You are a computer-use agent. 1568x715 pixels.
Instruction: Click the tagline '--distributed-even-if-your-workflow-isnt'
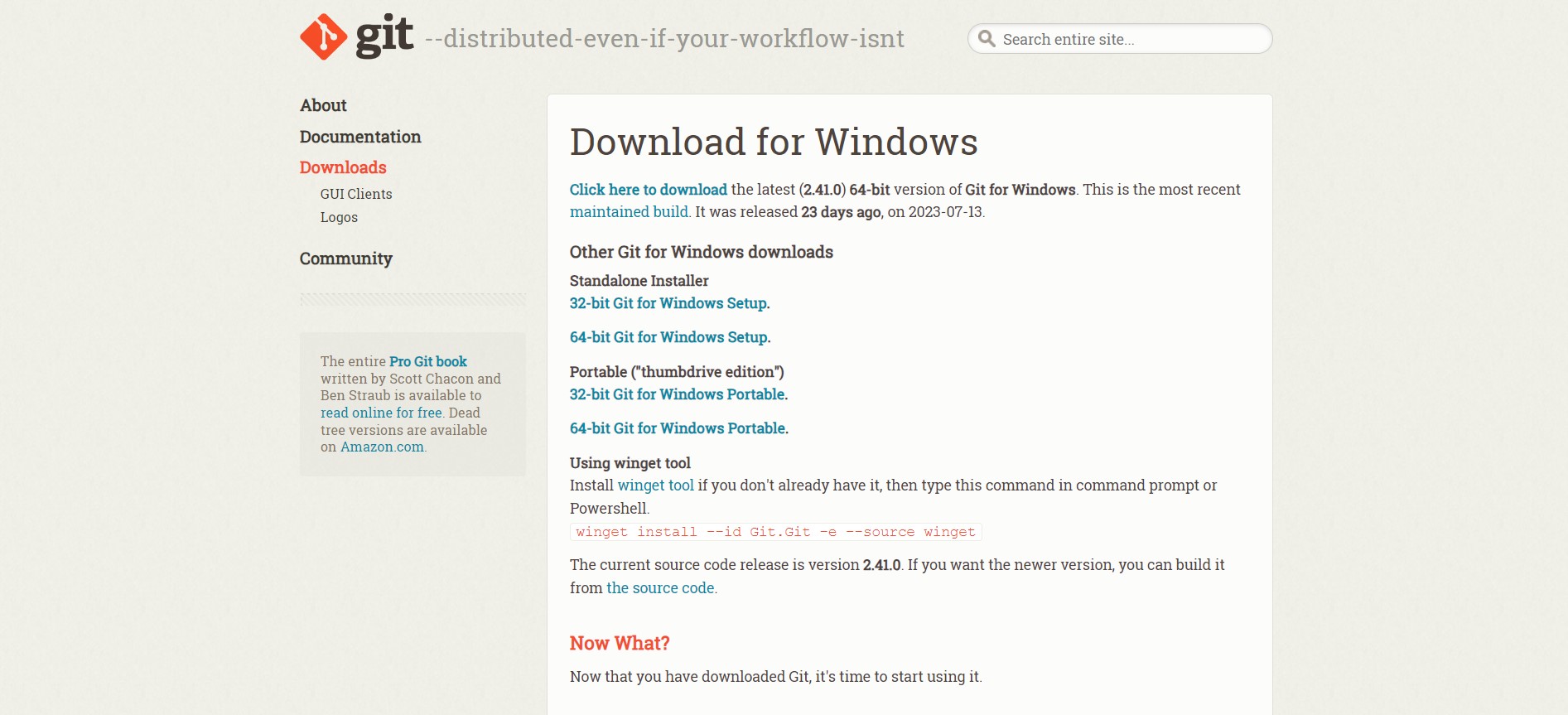tap(664, 39)
